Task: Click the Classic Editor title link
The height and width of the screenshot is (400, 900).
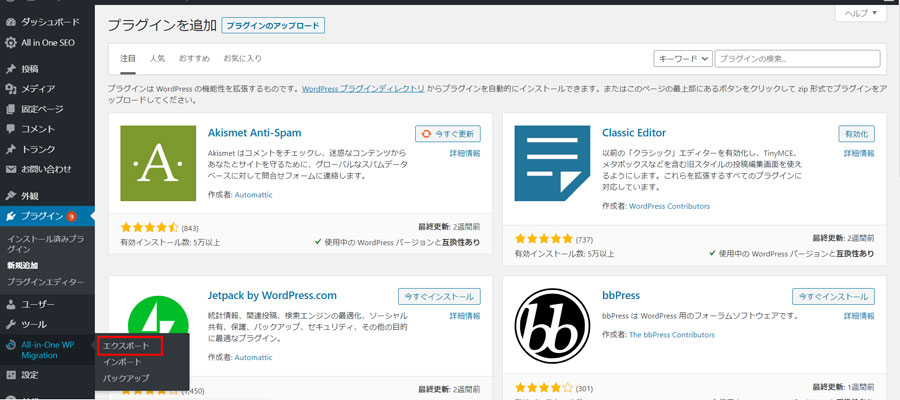Action: (x=634, y=133)
